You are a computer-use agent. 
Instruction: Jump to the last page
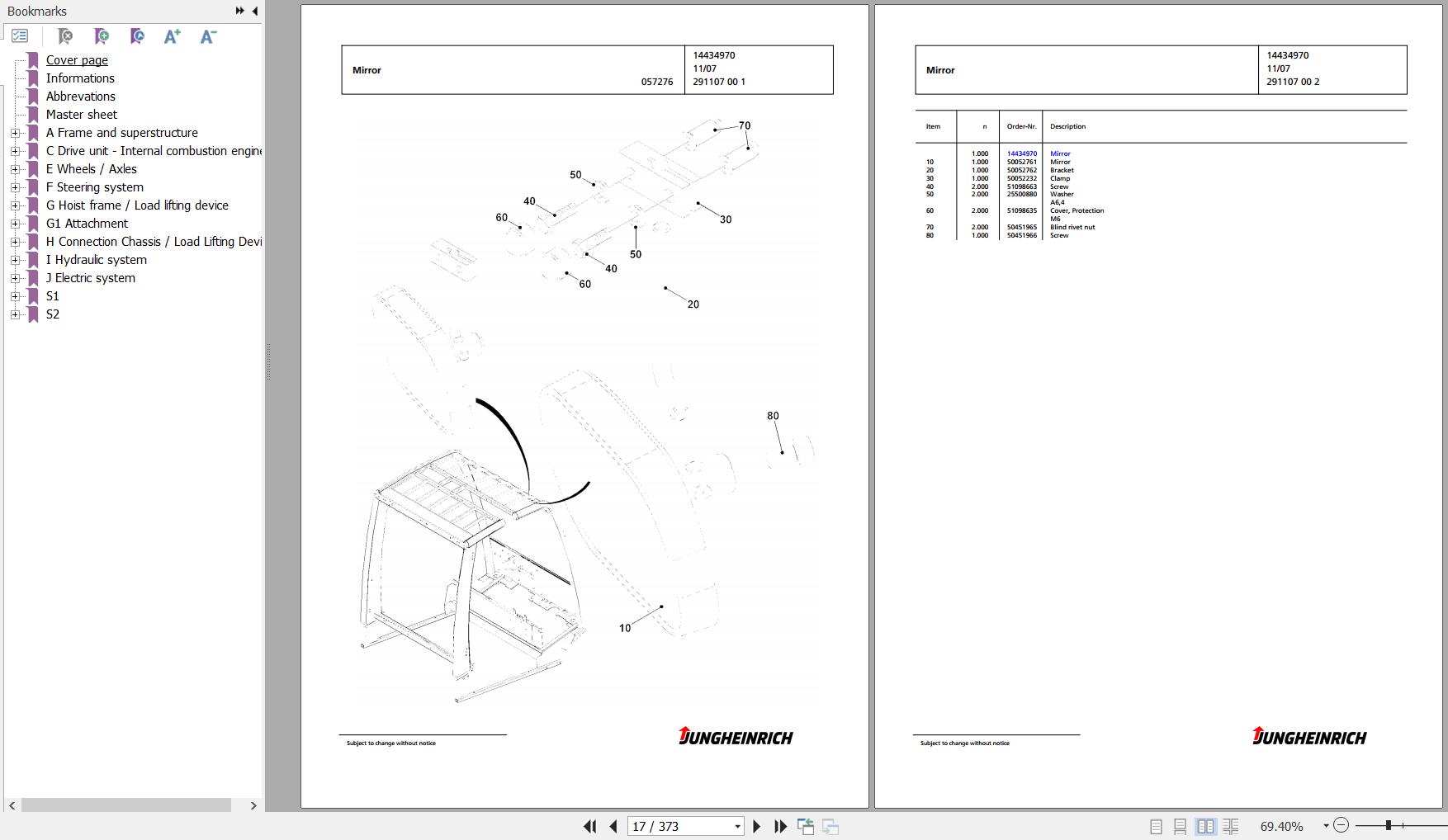[x=780, y=826]
